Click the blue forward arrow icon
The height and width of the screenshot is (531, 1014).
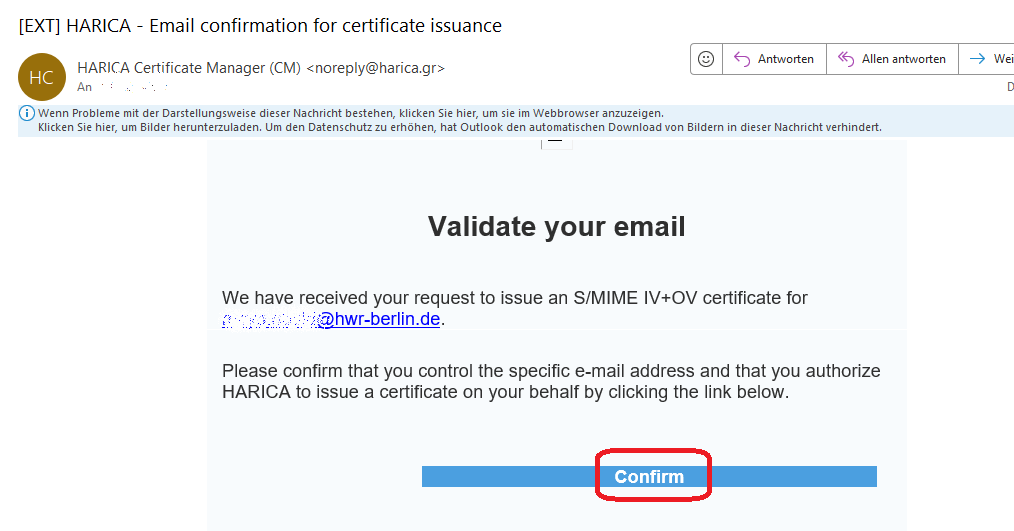(x=977, y=59)
